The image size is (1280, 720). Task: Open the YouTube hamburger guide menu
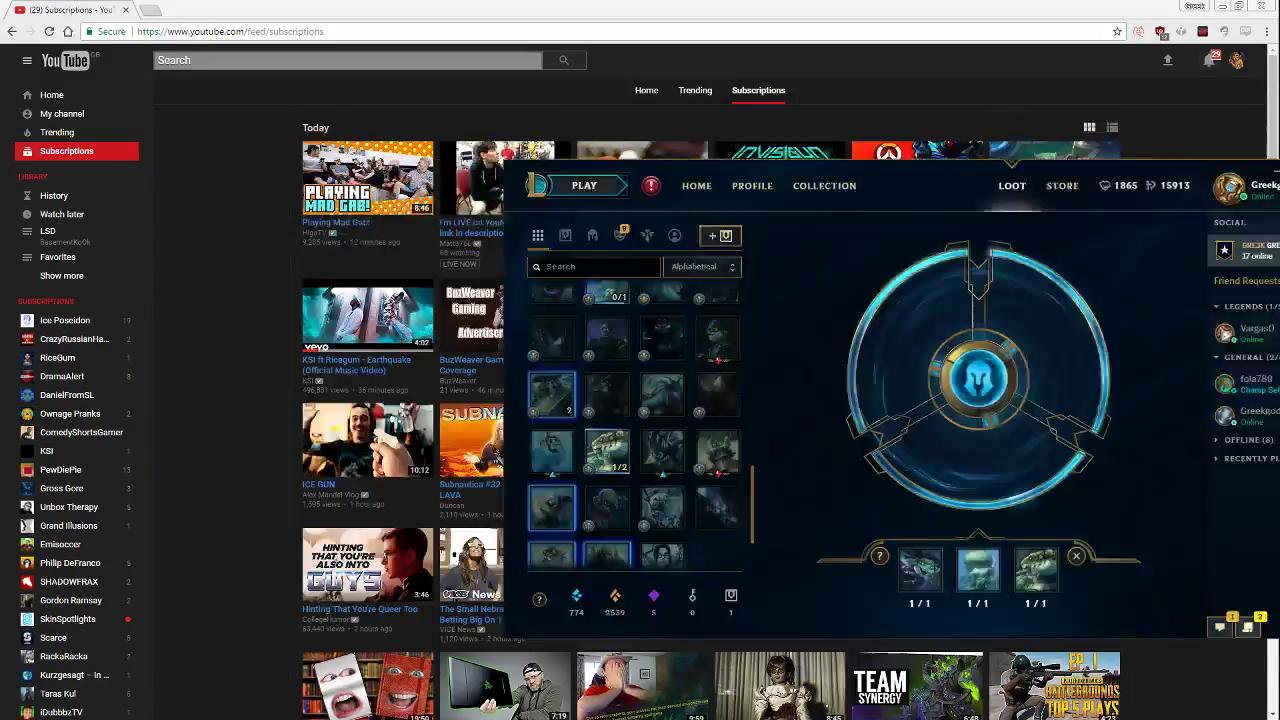(x=27, y=61)
